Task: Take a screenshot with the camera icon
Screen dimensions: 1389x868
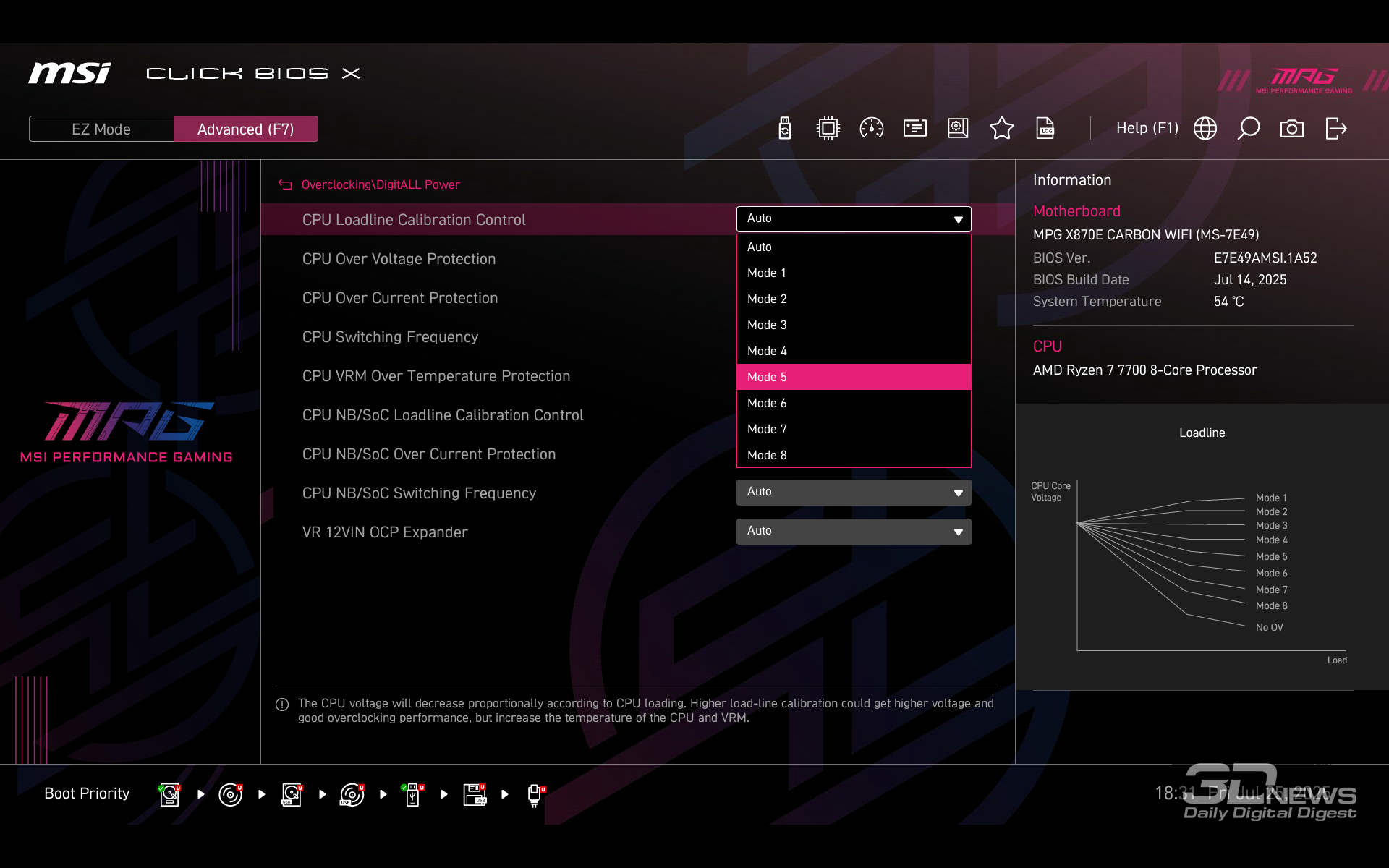Action: [x=1292, y=129]
